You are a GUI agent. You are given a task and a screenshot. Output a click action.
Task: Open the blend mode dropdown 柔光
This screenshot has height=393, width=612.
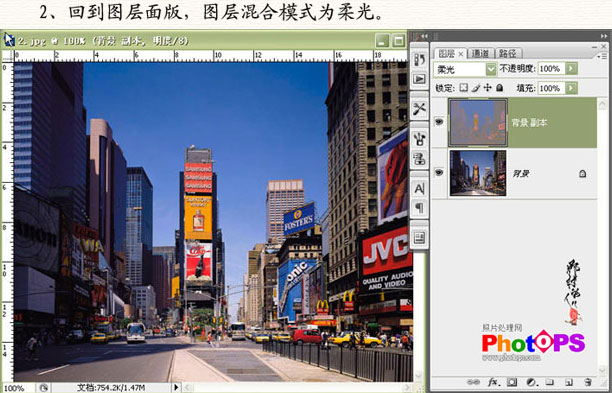point(465,69)
